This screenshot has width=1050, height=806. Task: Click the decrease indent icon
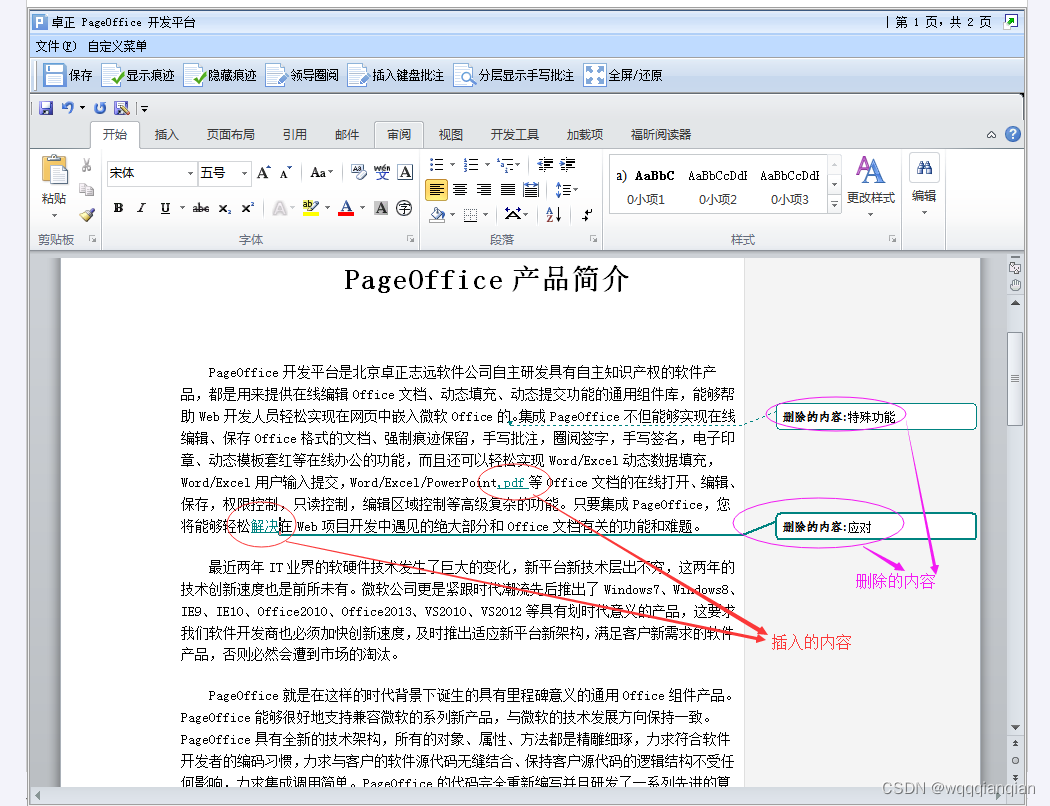tap(545, 165)
